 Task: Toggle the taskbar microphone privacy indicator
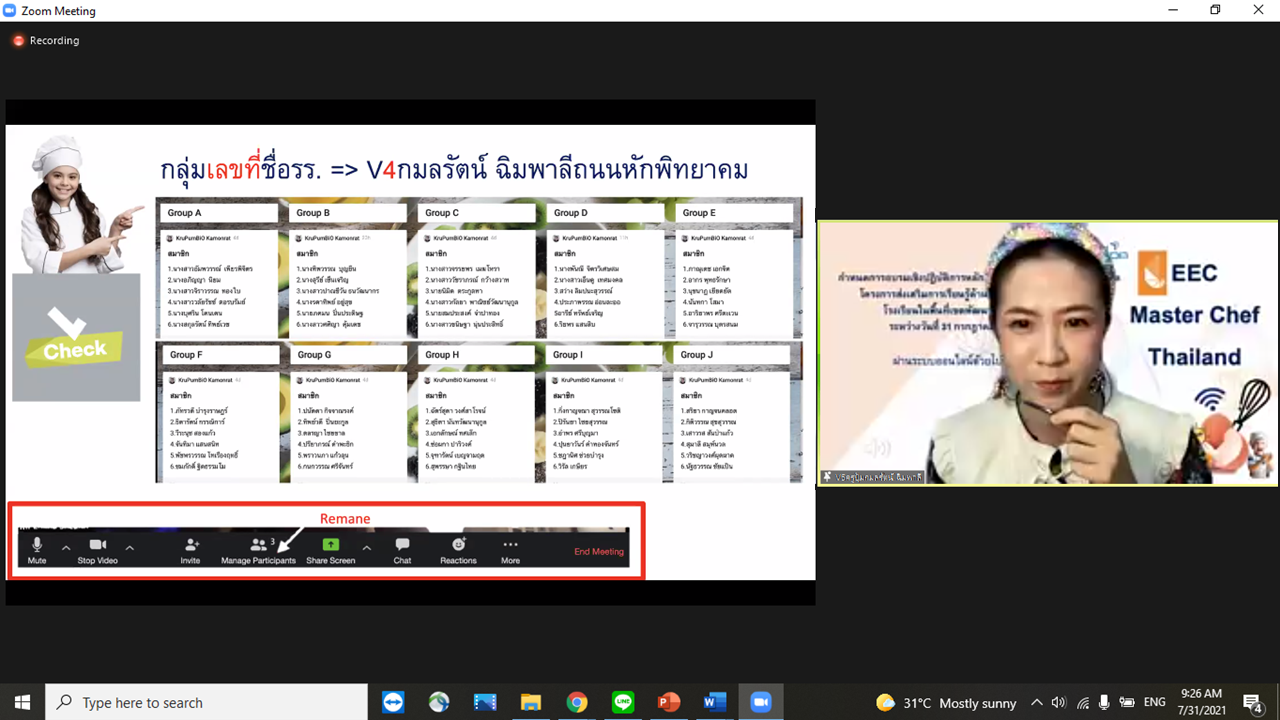1105,702
